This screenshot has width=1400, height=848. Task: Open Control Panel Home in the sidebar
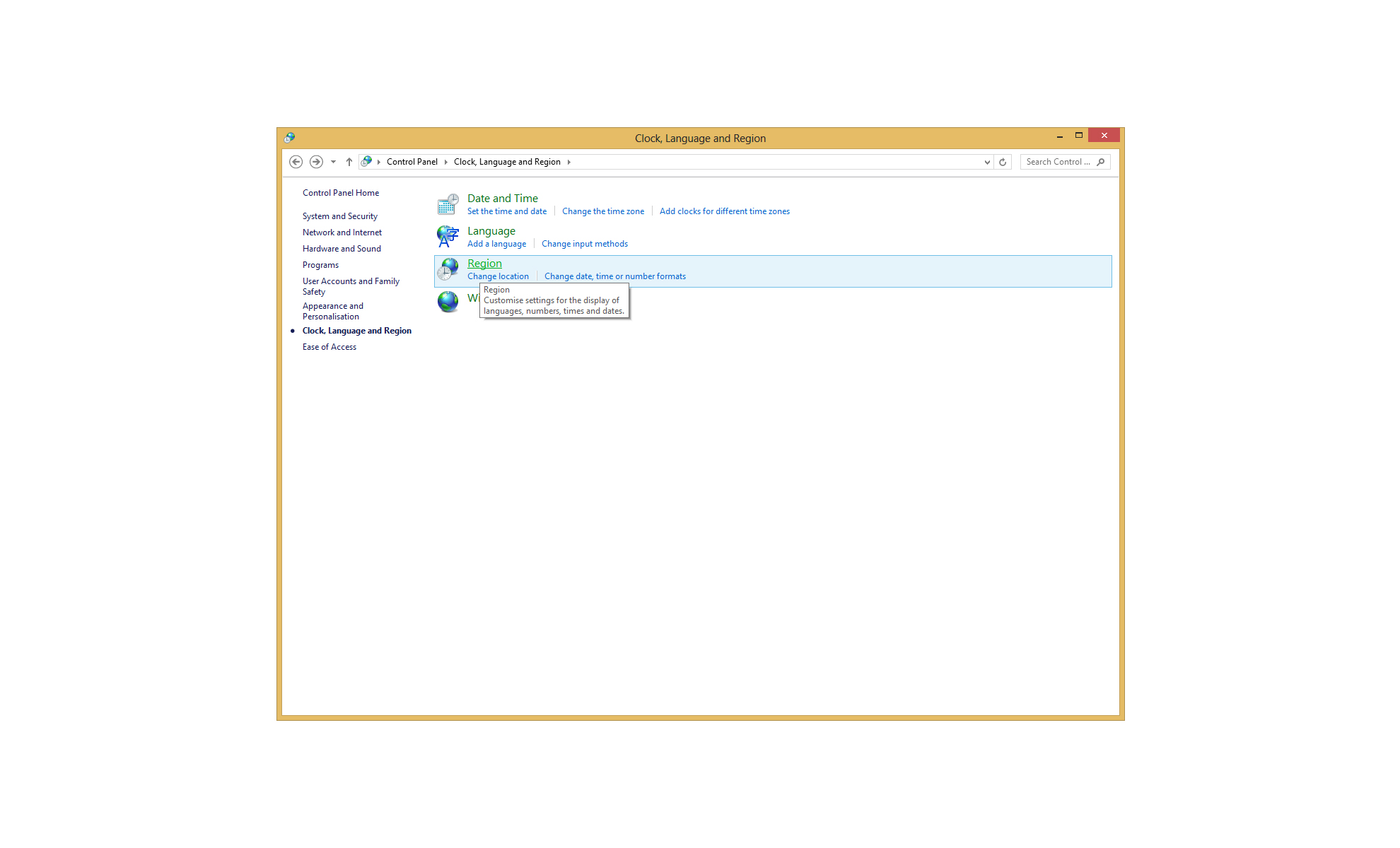tap(341, 193)
